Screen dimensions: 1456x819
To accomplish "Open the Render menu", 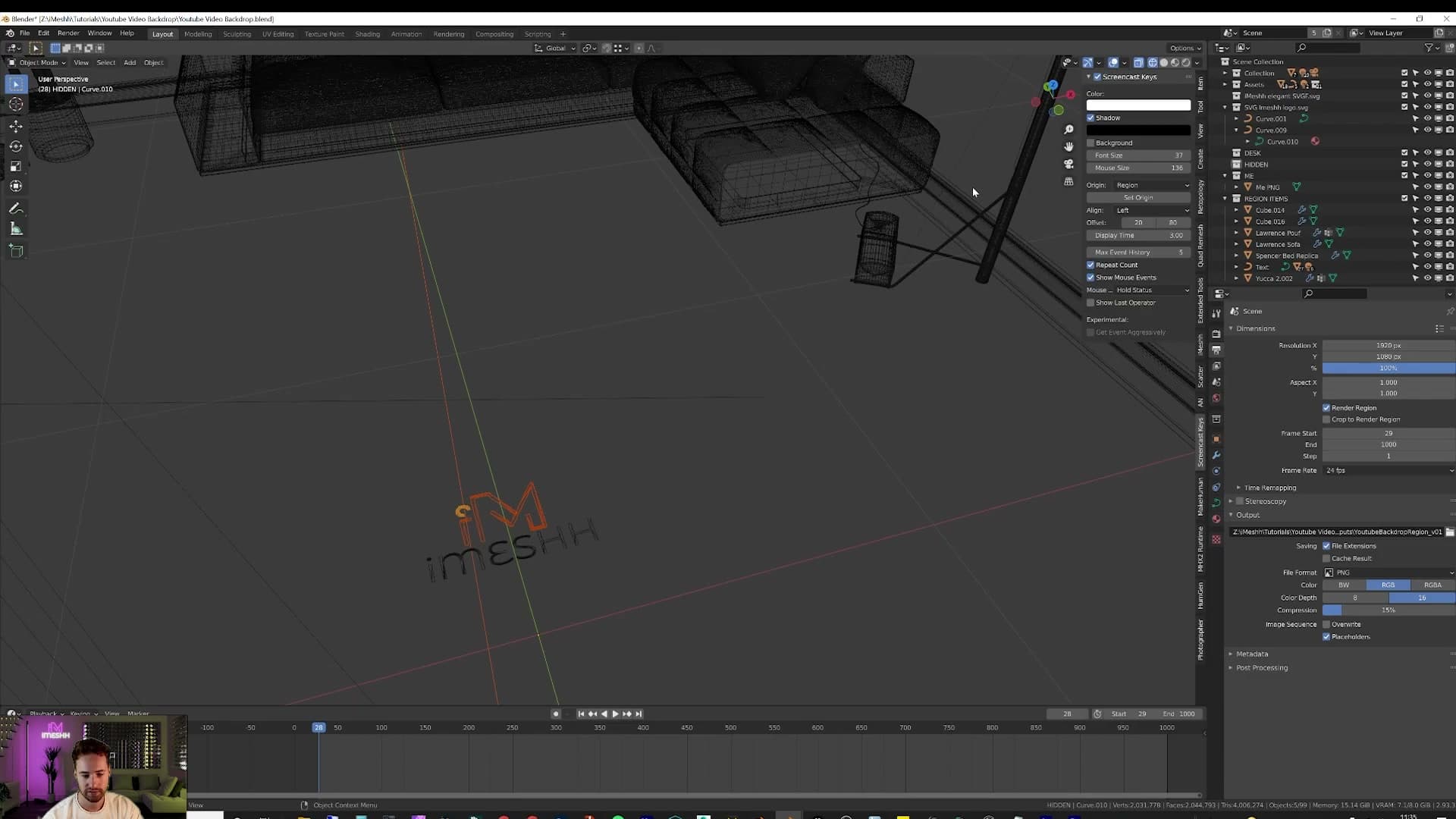I will [68, 33].
